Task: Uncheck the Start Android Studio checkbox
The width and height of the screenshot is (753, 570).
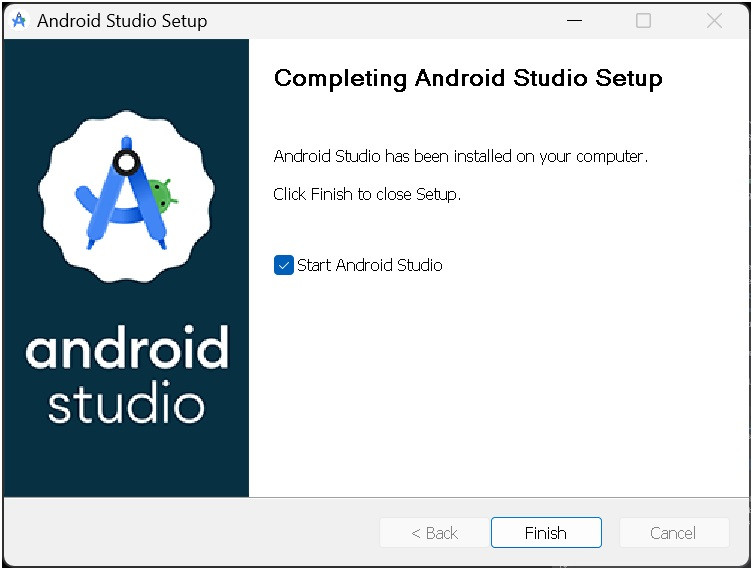Action: pyautogui.click(x=283, y=265)
